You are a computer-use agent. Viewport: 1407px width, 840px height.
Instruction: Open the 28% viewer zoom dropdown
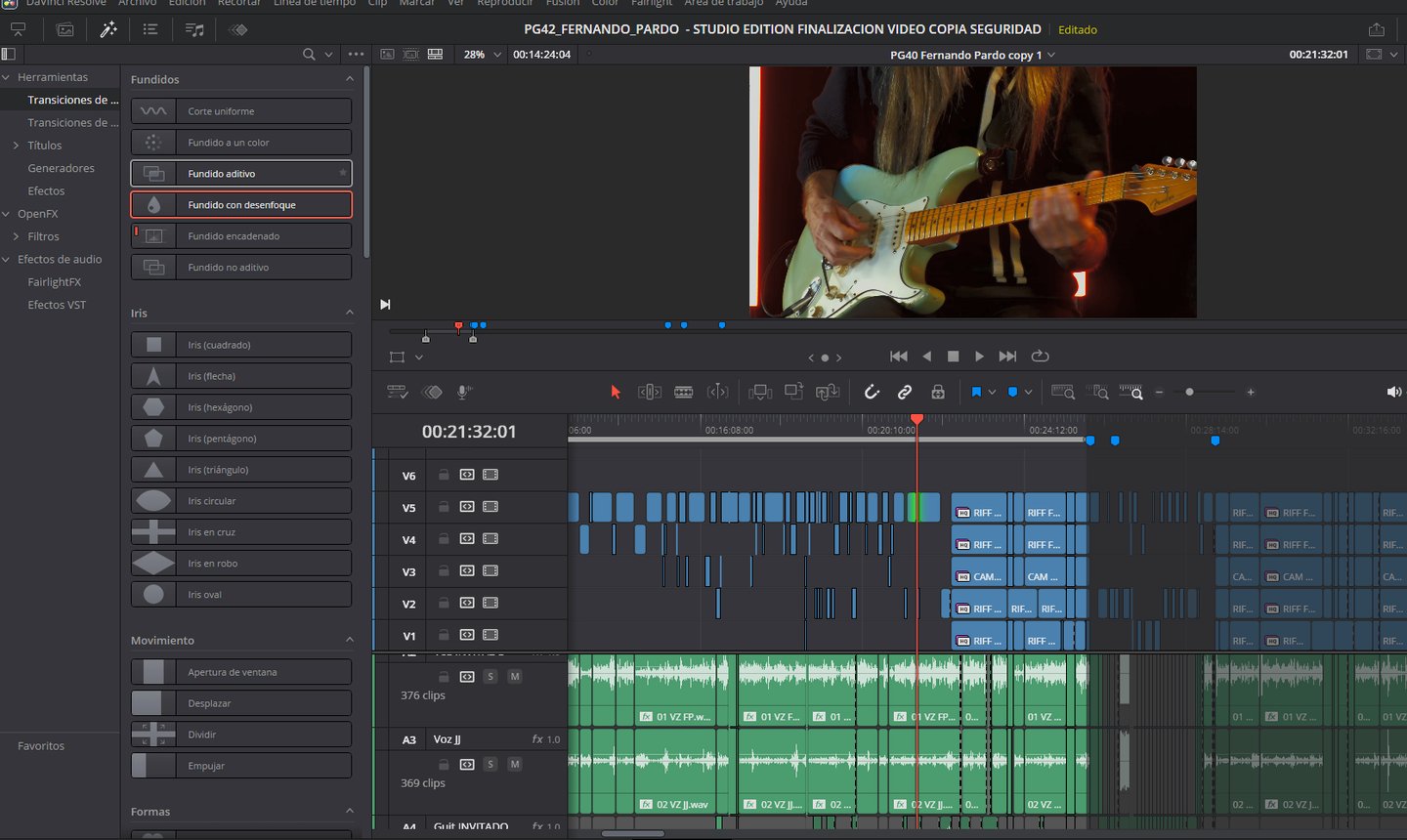(483, 55)
